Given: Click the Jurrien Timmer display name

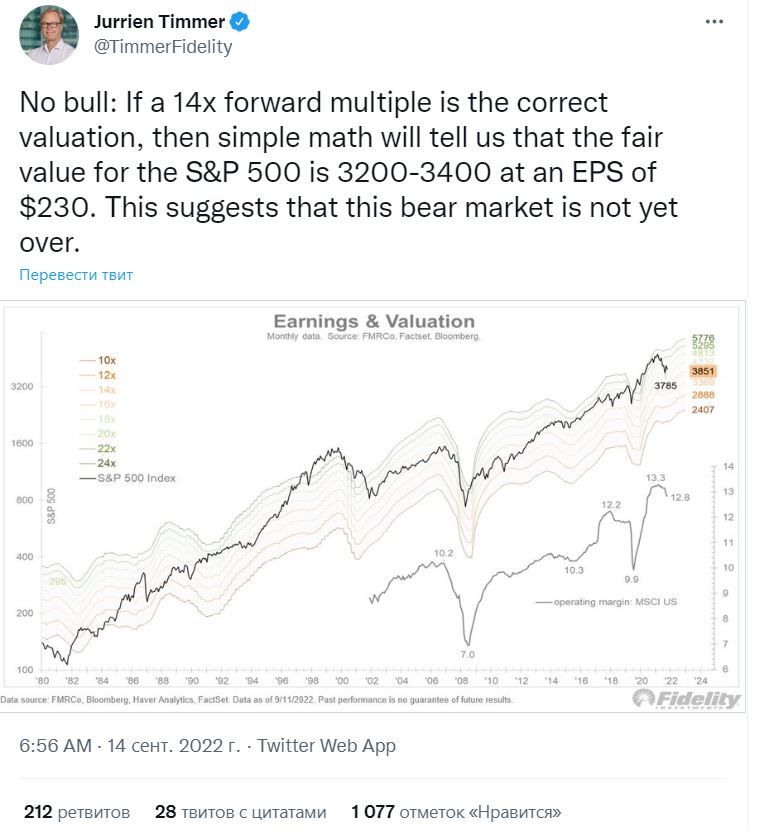Looking at the screenshot, I should [158, 22].
